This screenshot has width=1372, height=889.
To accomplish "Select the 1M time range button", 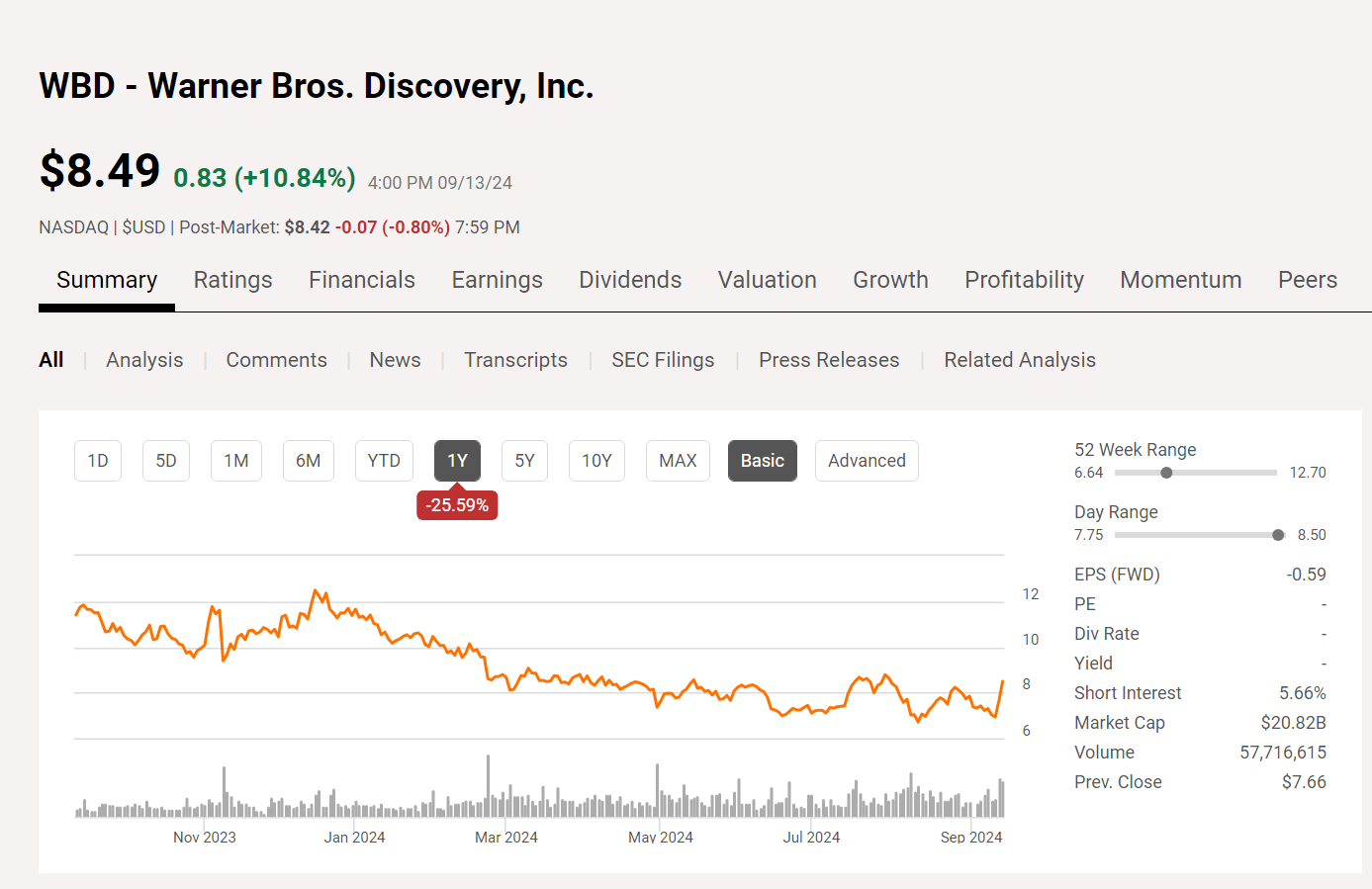I will point(235,460).
